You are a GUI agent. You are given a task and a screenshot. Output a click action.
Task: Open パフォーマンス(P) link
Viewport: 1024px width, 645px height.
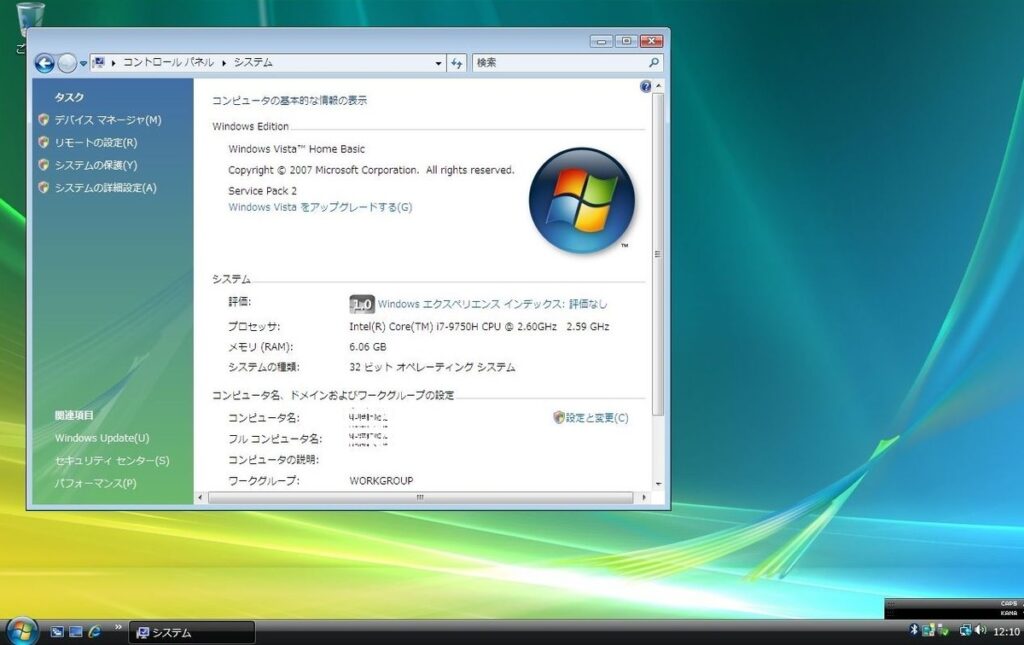click(96, 484)
